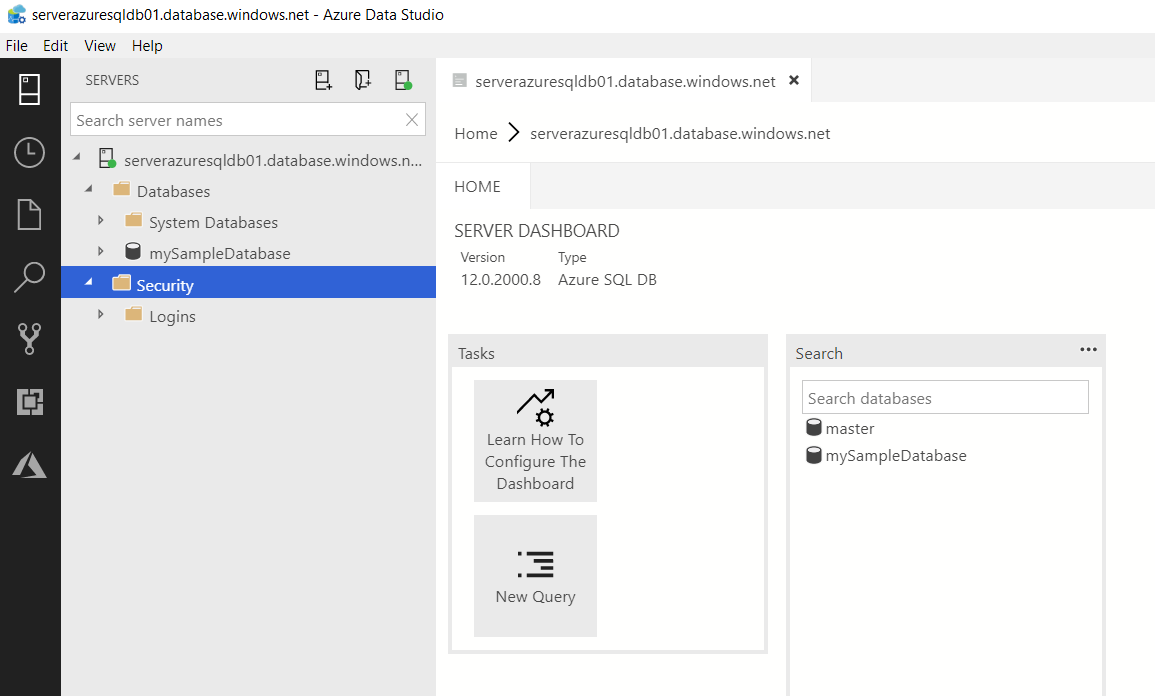This screenshot has height=696, width=1155.
Task: Click the Search widget title
Action: [x=819, y=354]
